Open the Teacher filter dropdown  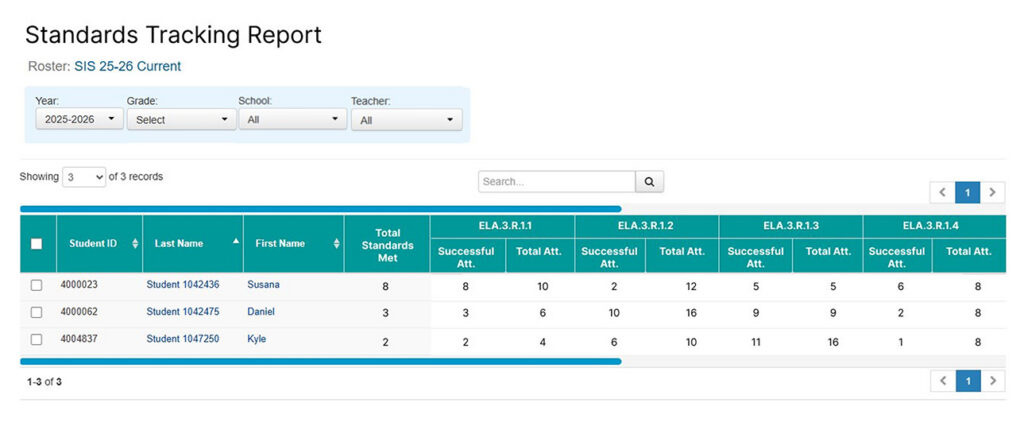(406, 120)
